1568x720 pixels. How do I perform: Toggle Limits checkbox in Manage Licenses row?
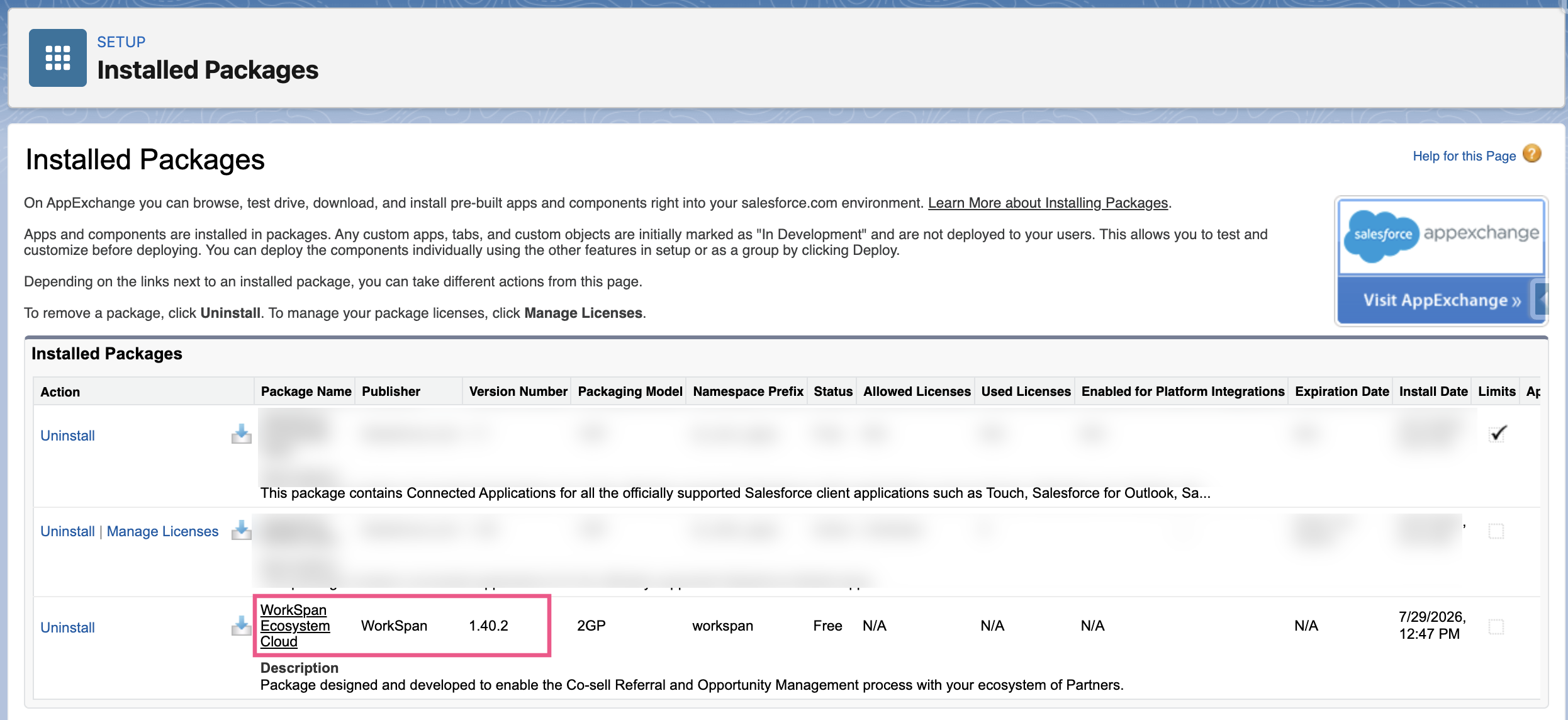coord(1496,531)
